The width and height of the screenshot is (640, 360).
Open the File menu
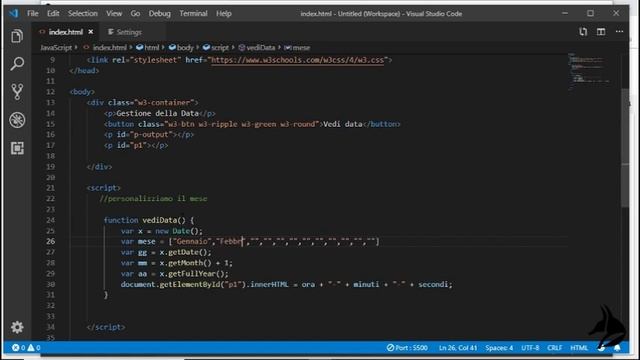33,13
